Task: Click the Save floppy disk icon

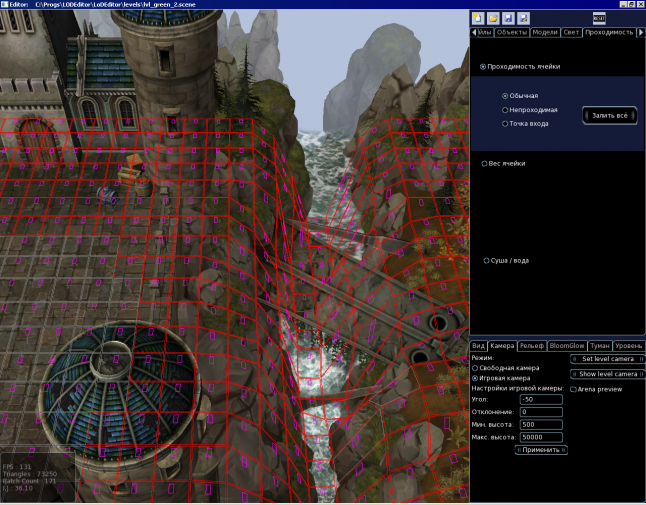Action: tap(508, 18)
